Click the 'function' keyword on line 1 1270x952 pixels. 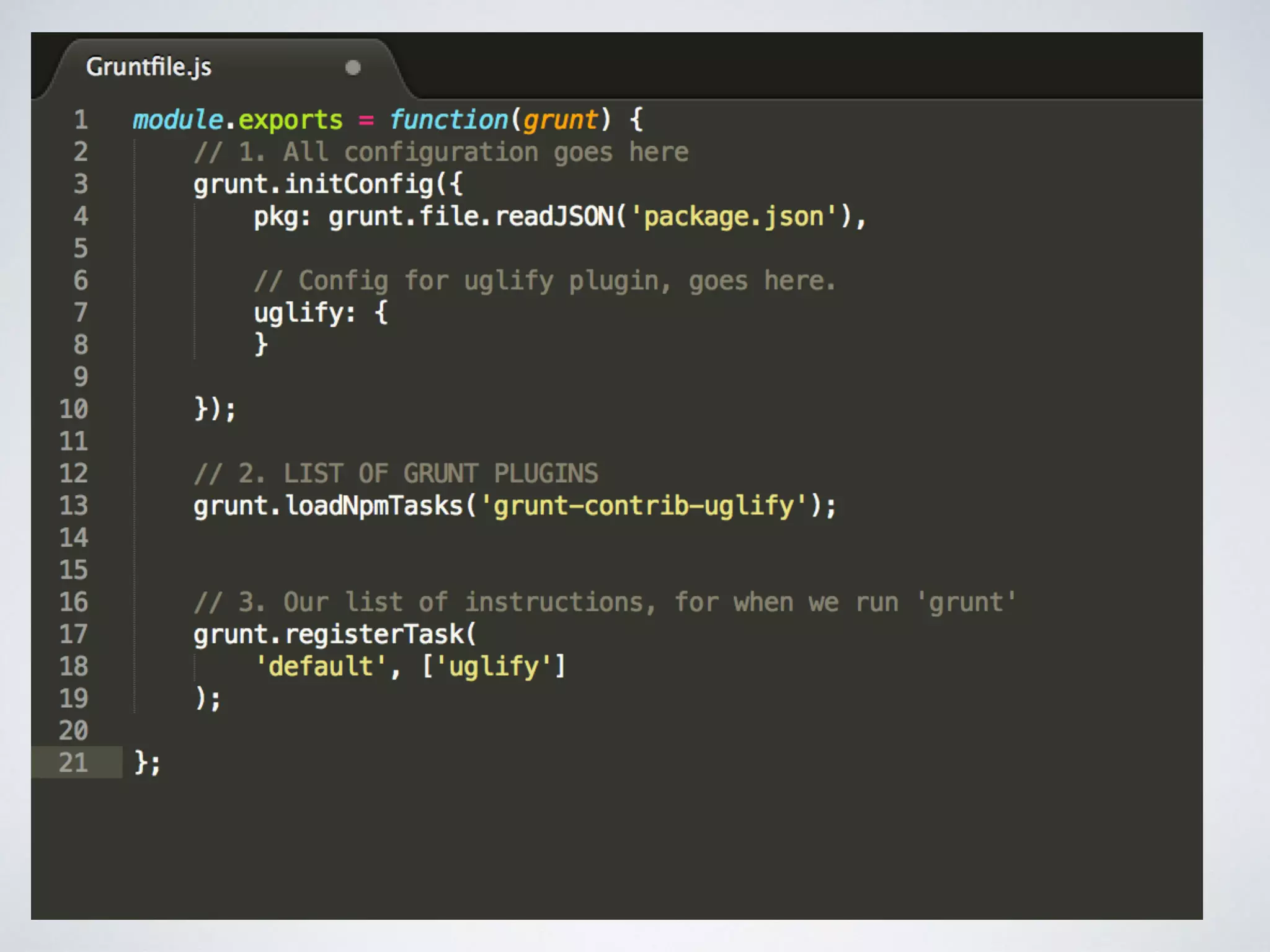448,120
